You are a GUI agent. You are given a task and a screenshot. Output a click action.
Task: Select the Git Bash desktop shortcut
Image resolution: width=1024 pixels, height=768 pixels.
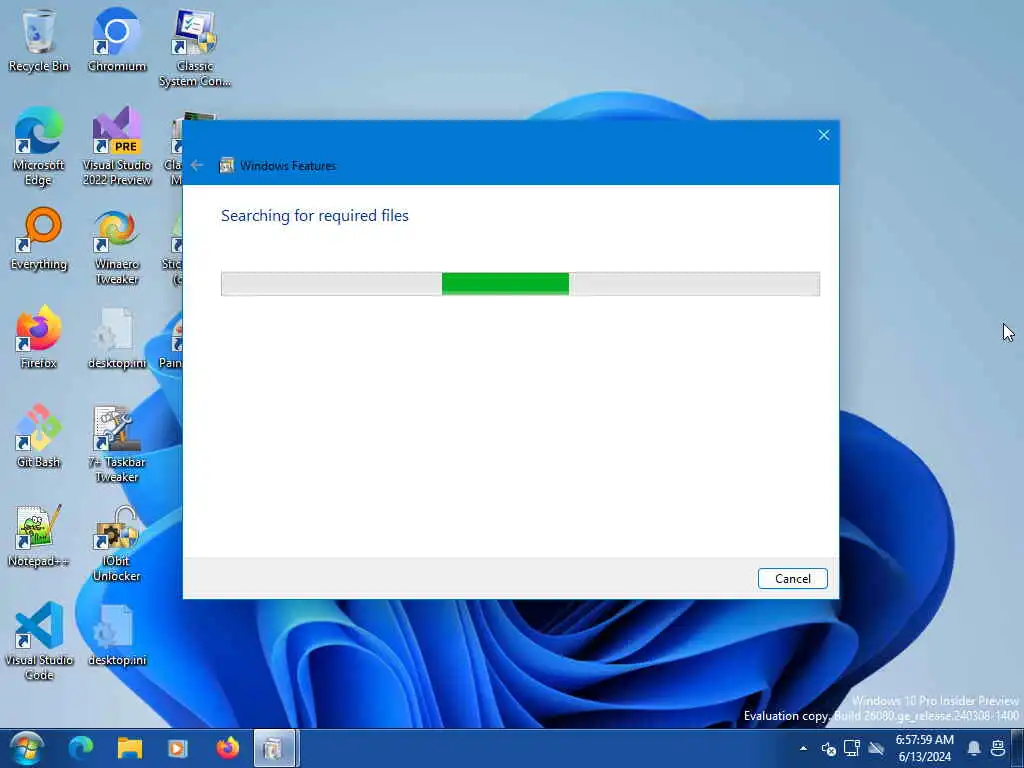[x=39, y=437]
